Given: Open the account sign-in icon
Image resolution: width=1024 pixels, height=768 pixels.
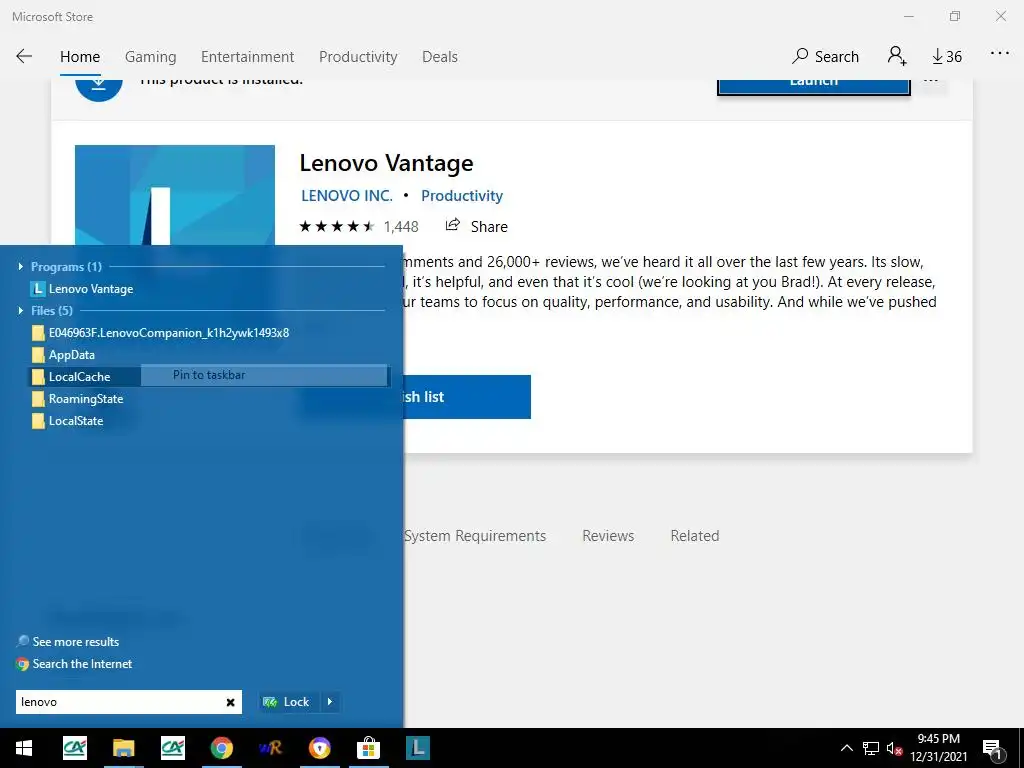Looking at the screenshot, I should [x=897, y=56].
